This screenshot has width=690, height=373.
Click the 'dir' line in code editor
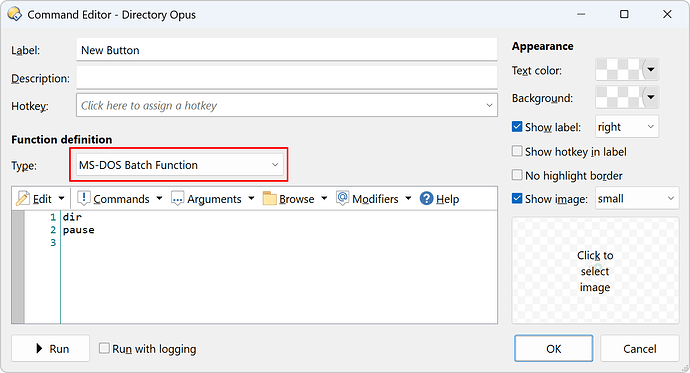tap(72, 217)
